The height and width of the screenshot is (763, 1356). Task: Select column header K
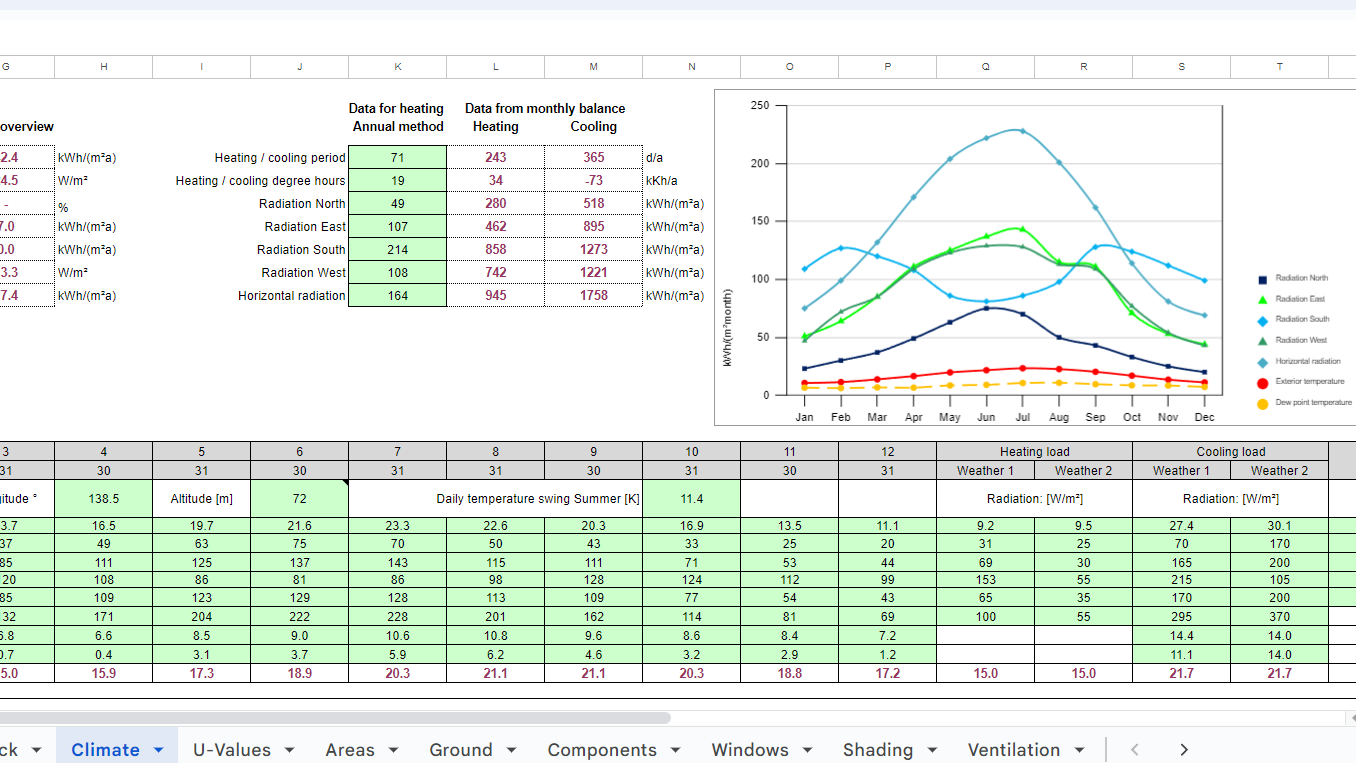point(396,67)
